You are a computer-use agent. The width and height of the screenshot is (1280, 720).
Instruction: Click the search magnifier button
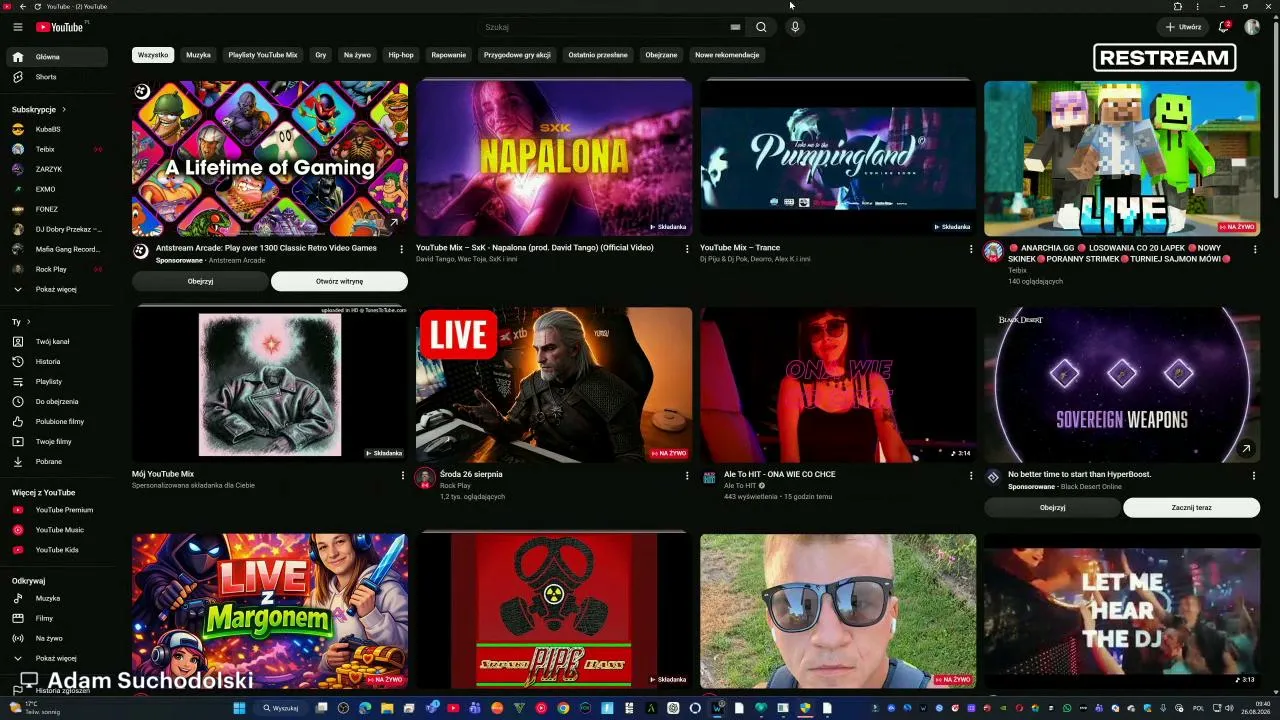click(761, 27)
